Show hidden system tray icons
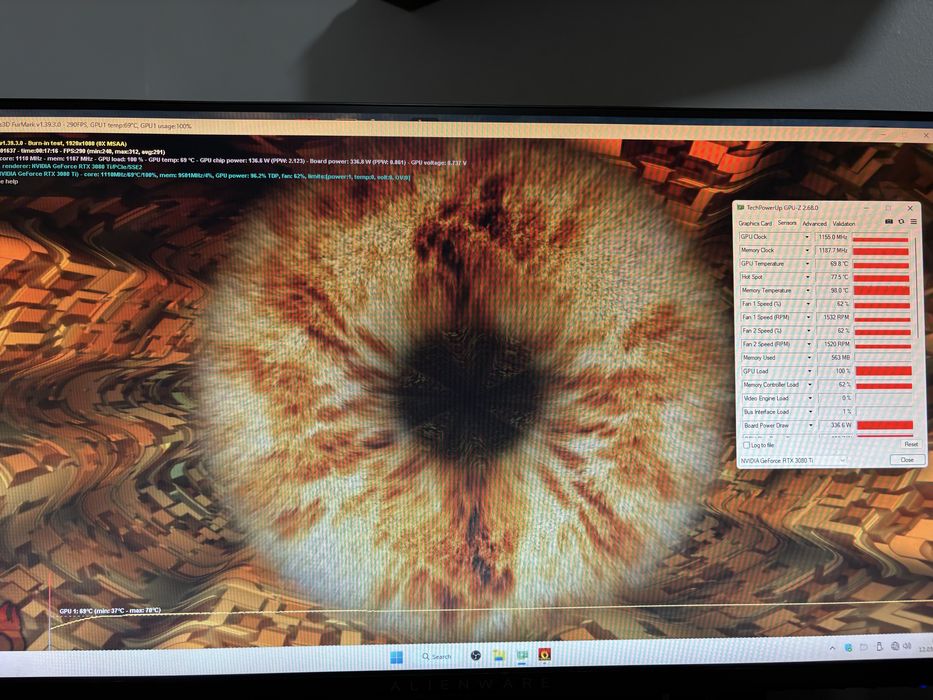This screenshot has height=700, width=933. coord(832,648)
